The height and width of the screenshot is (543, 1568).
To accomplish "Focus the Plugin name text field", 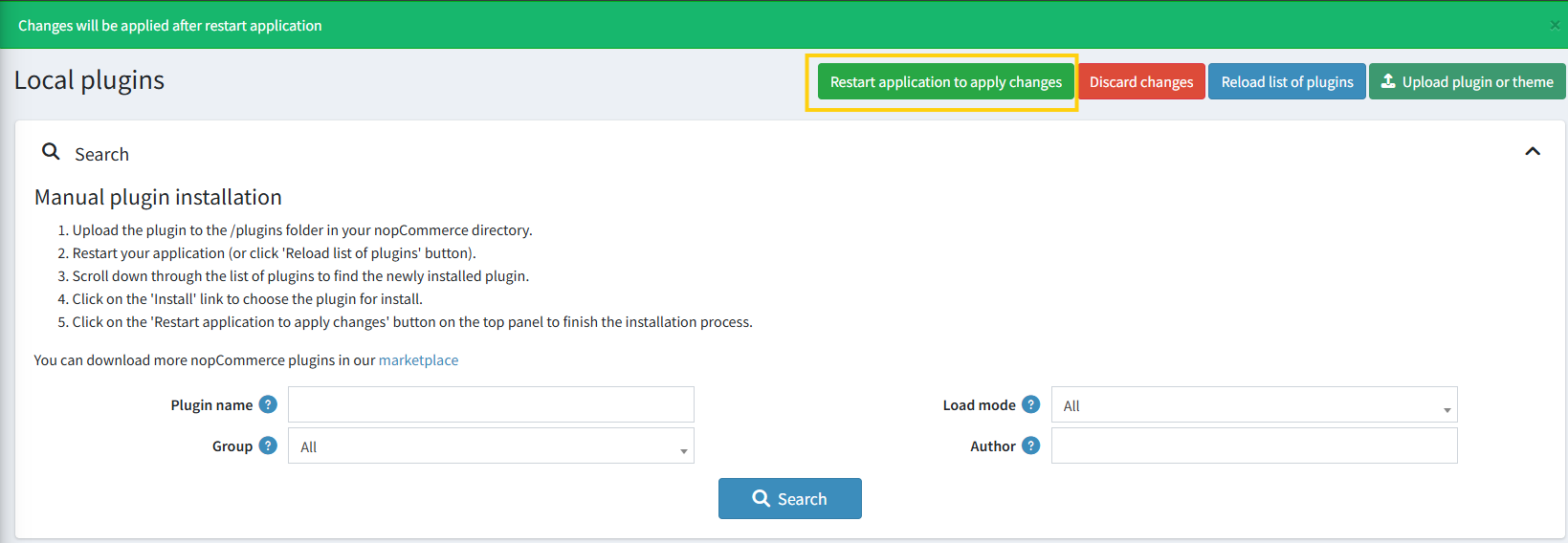I will pos(491,404).
